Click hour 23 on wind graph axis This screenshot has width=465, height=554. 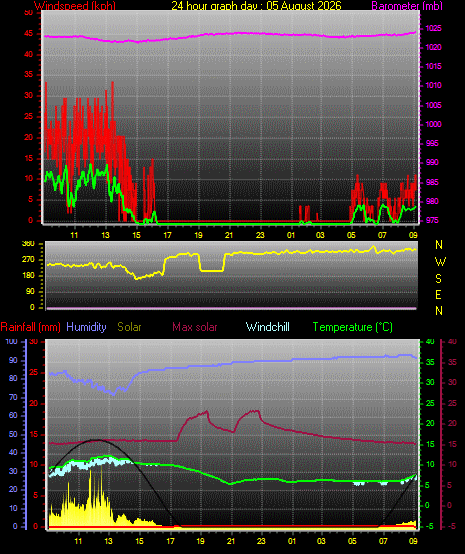[x=260, y=235]
